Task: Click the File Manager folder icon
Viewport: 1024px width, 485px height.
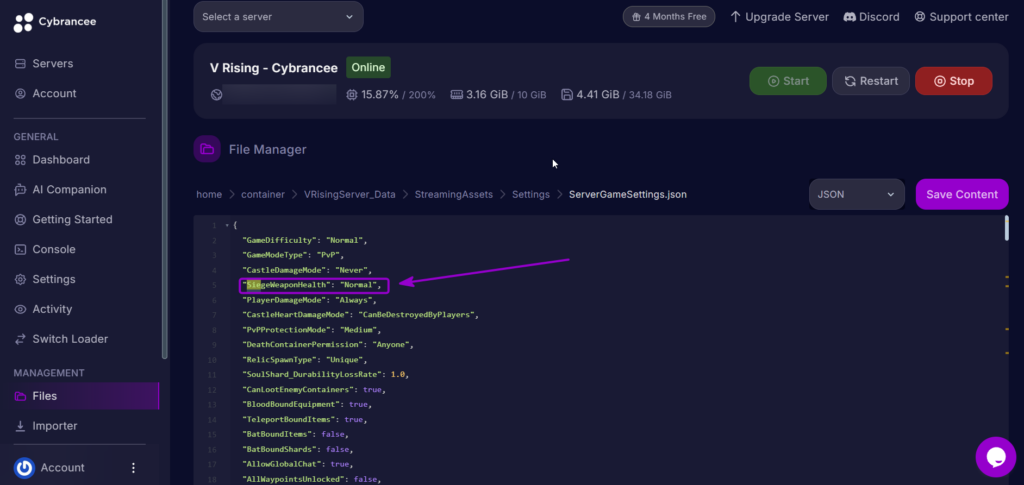Action: click(207, 149)
